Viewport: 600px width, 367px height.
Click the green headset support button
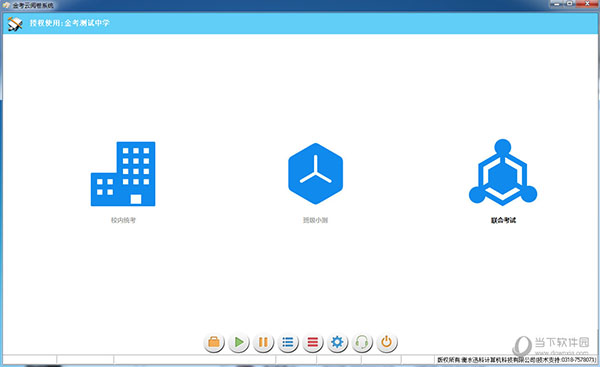pos(362,342)
